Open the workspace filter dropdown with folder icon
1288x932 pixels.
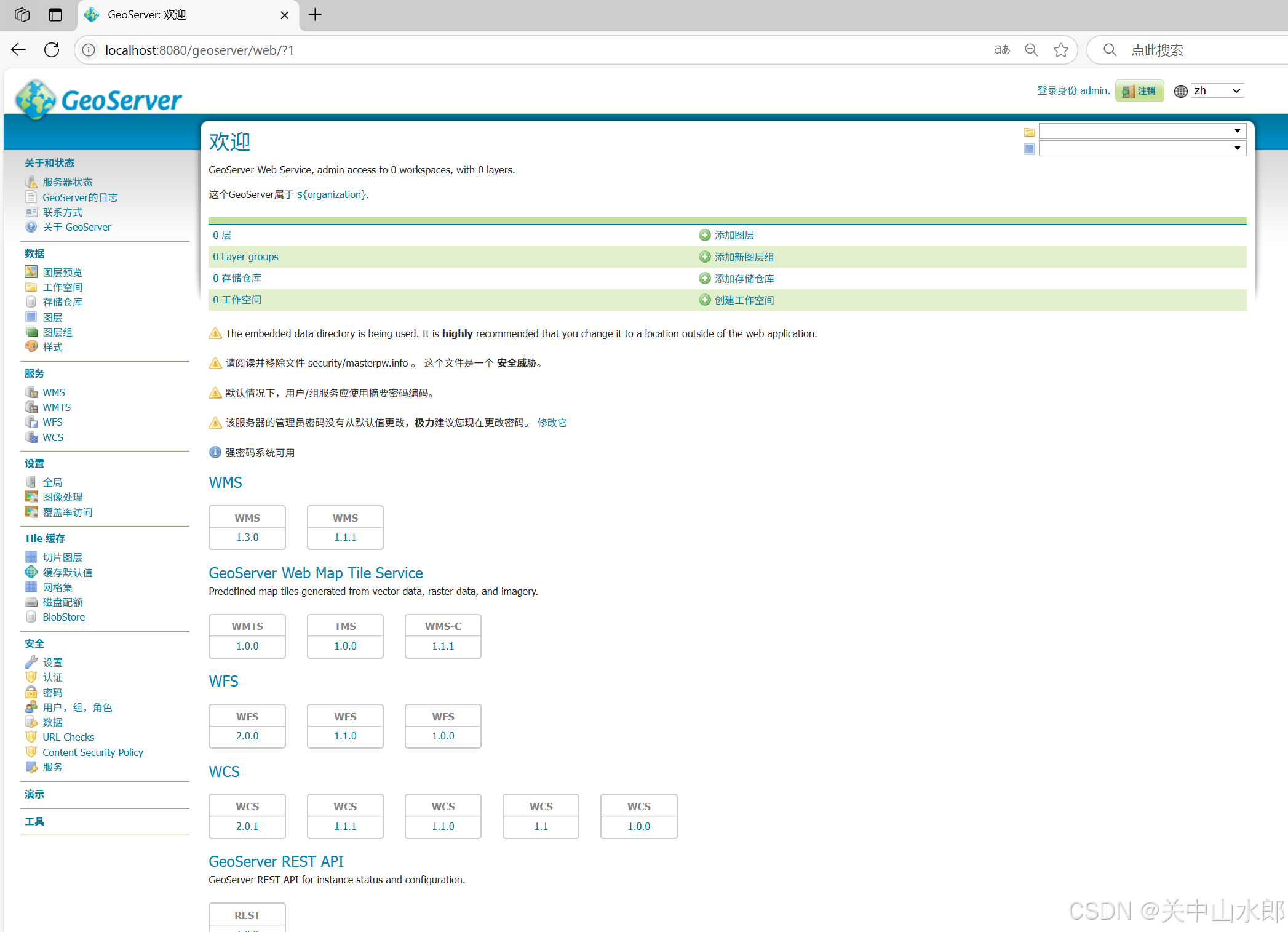coord(1142,131)
